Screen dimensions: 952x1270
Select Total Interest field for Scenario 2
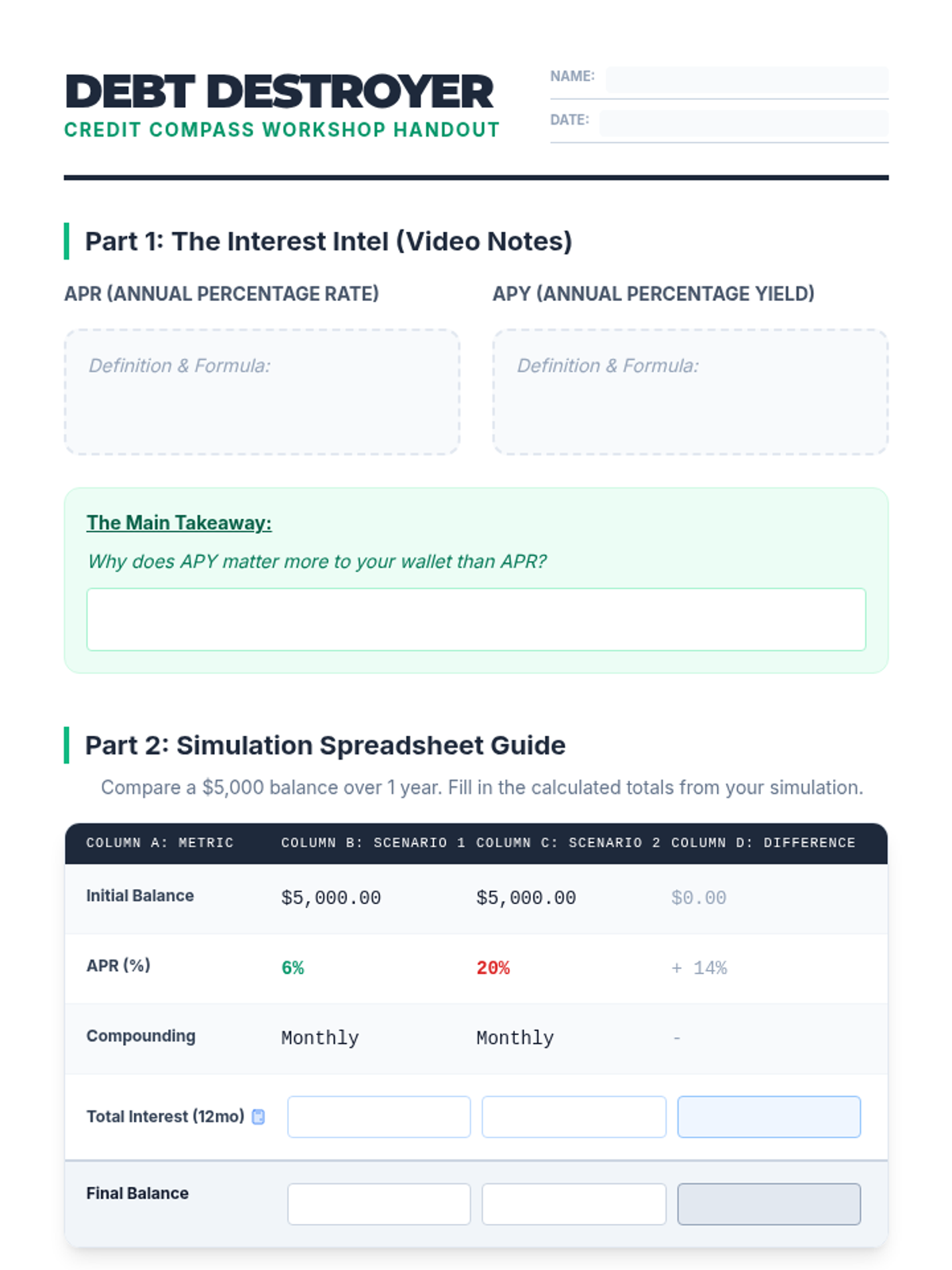574,1117
